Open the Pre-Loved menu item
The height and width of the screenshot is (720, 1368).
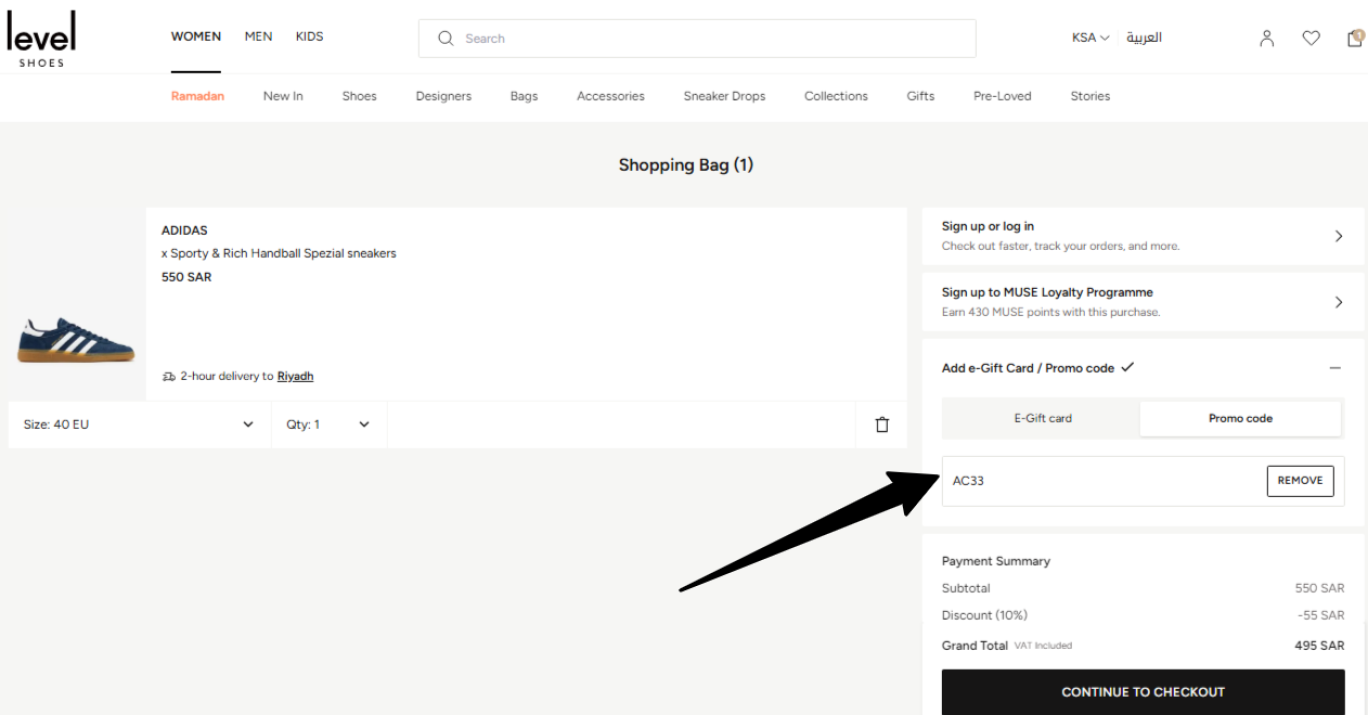click(x=1002, y=96)
